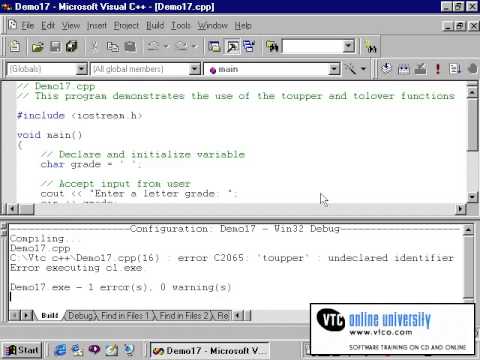Open the Help menu

coord(243,26)
